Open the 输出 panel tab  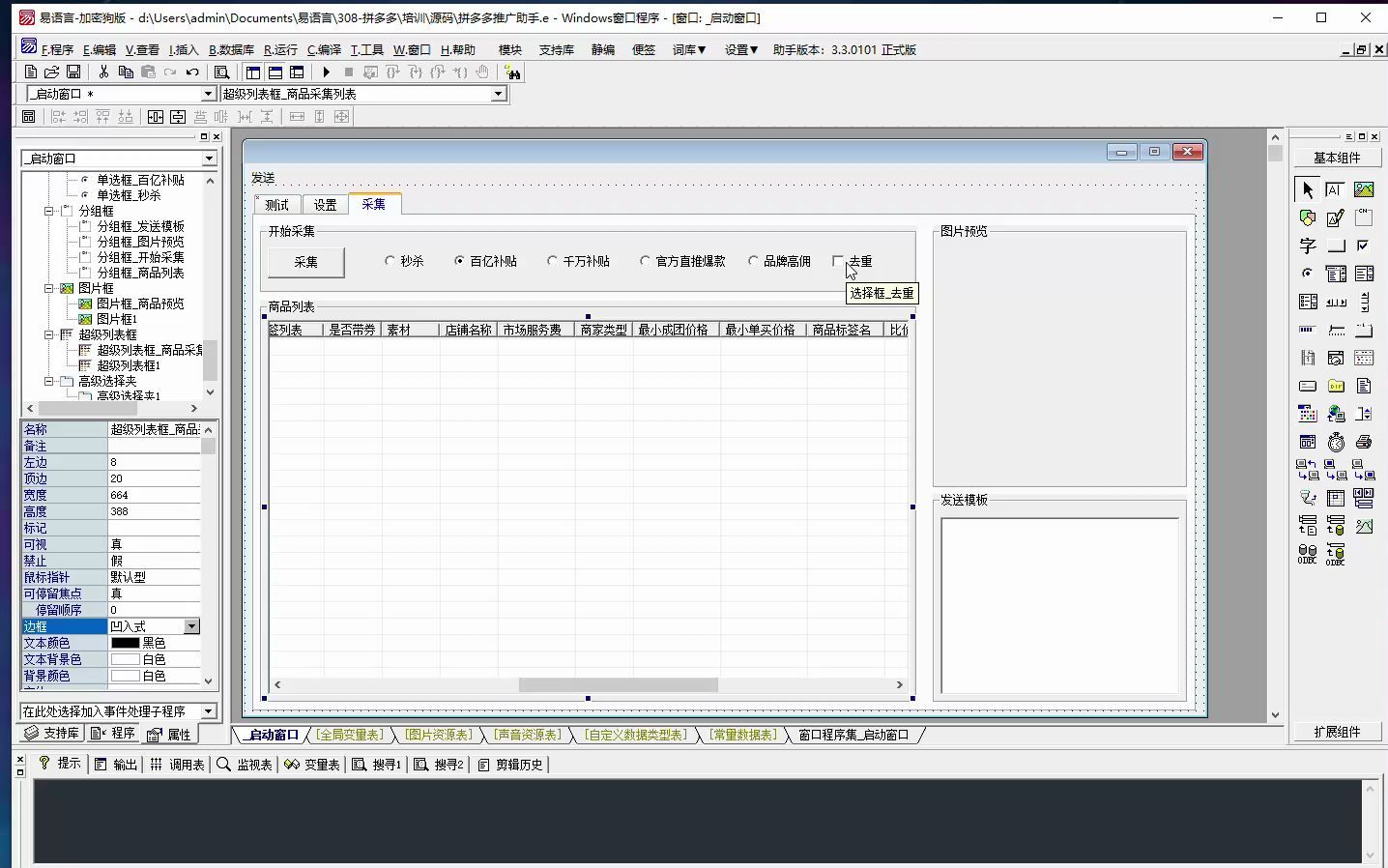pos(116,764)
